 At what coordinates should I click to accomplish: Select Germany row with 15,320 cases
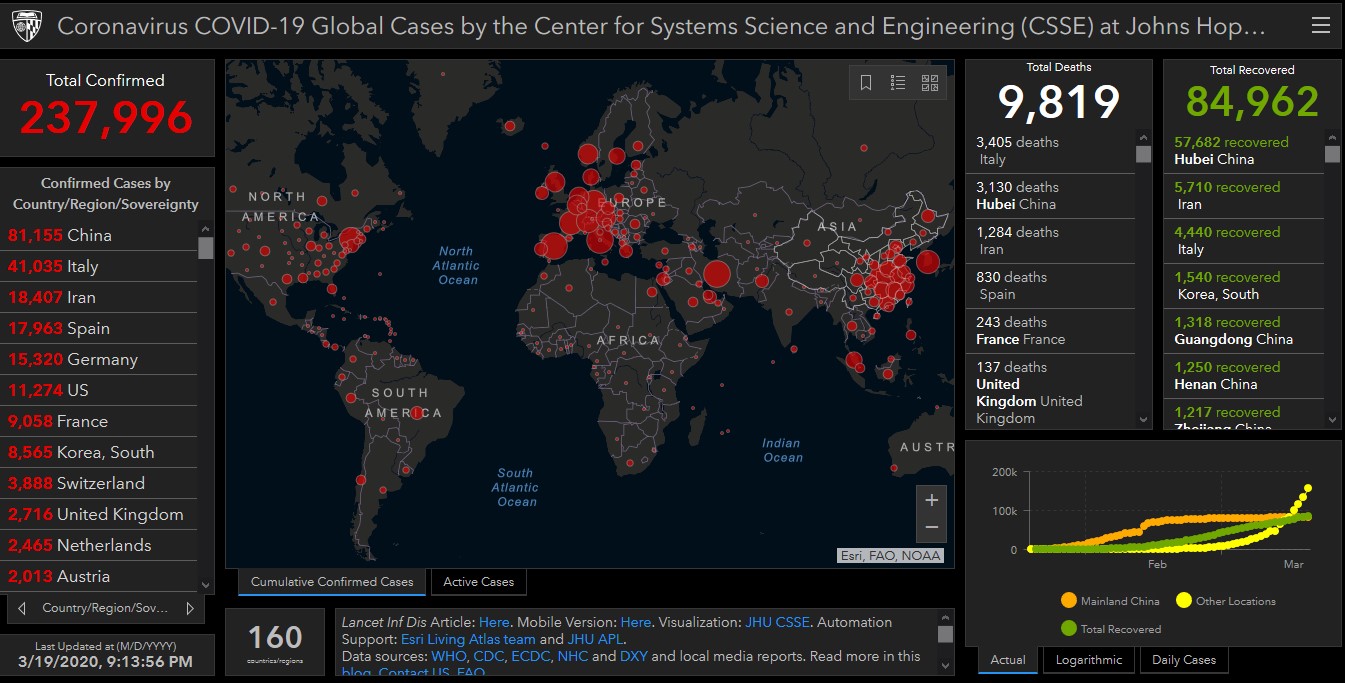[100, 359]
